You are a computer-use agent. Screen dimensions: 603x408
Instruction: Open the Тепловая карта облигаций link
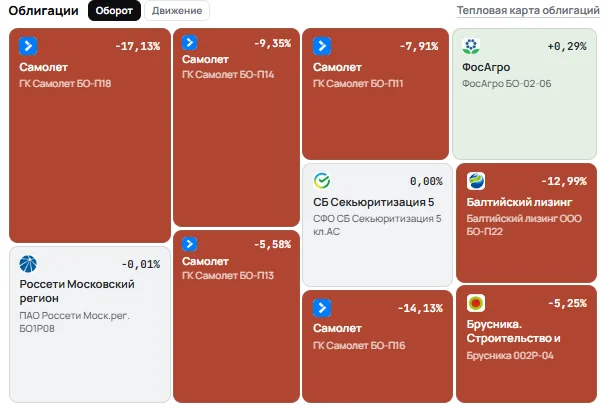(x=528, y=10)
